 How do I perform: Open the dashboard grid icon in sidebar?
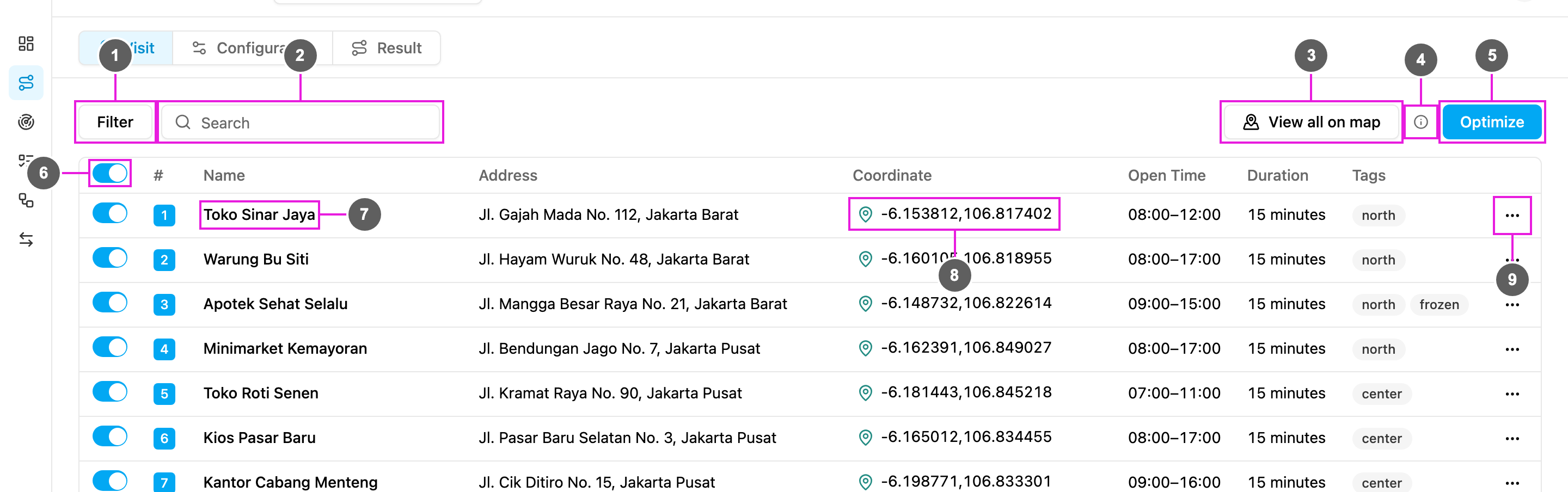tap(26, 43)
